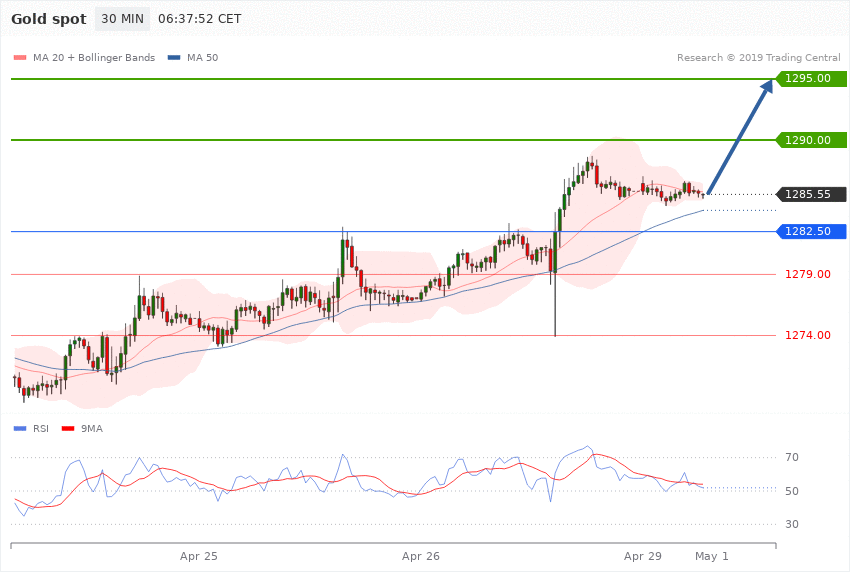The image size is (850, 576).
Task: Click the 06:37:52 CET timestamp
Action: [x=199, y=19]
